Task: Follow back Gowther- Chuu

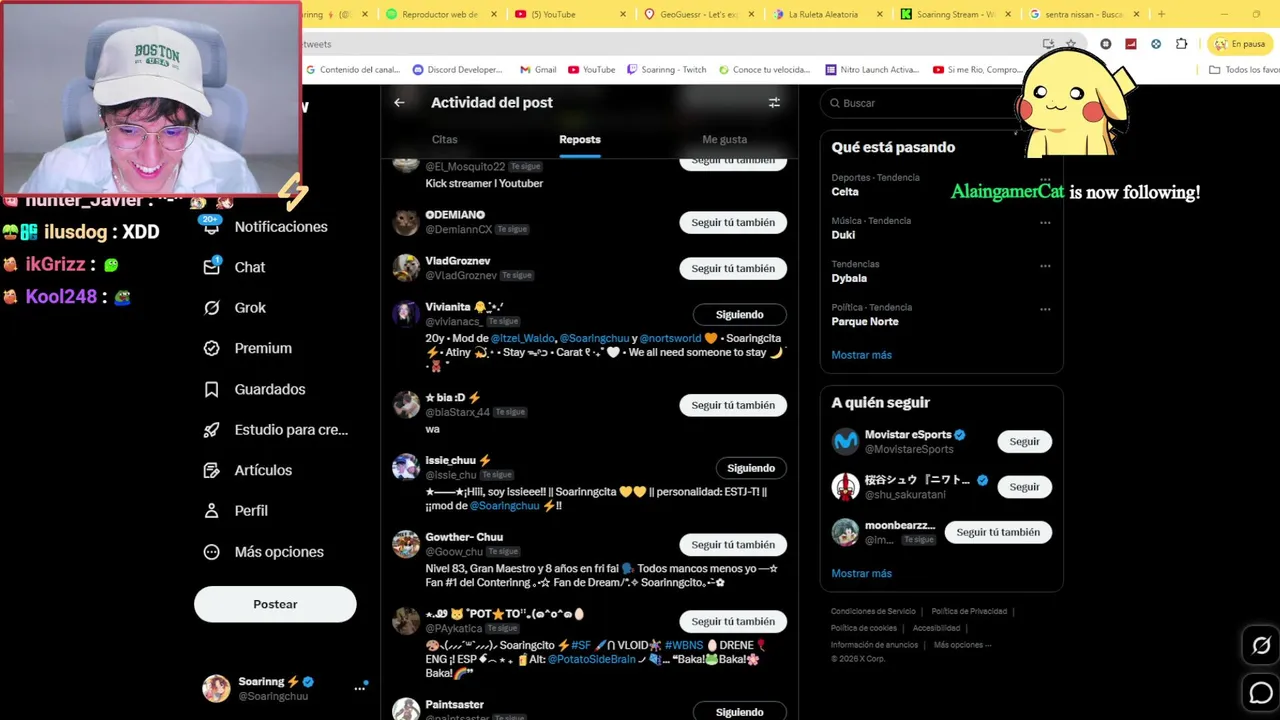Action: pyautogui.click(x=733, y=545)
